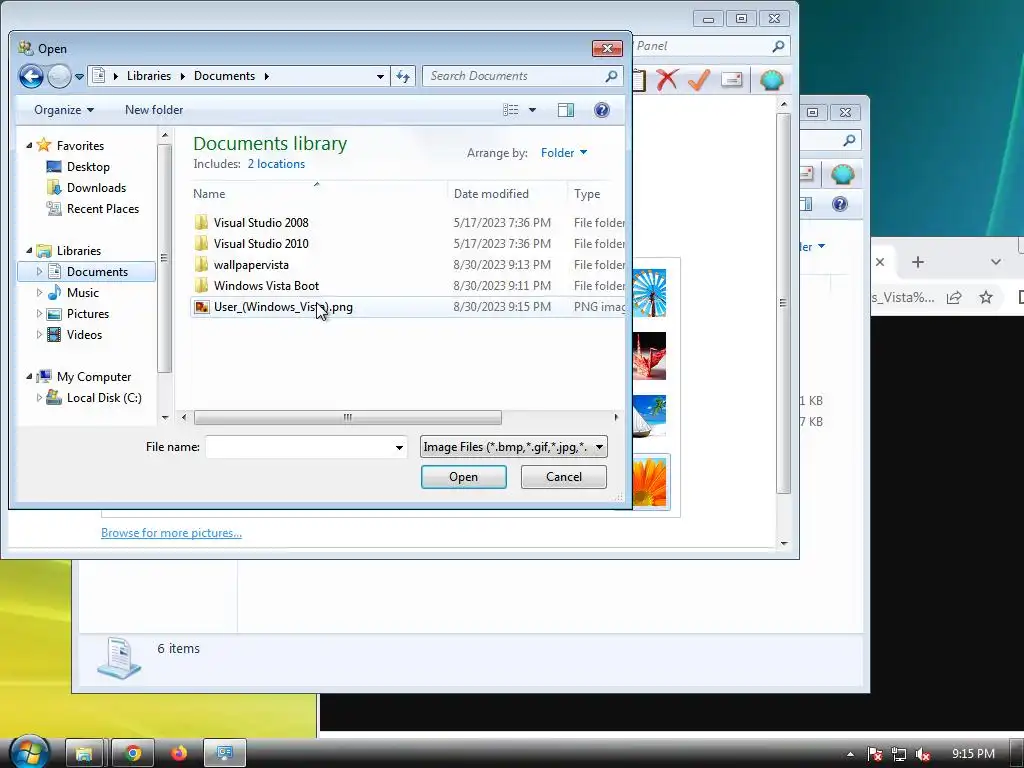Open the Organize dropdown menu
This screenshot has height=768, width=1024.
click(x=64, y=110)
